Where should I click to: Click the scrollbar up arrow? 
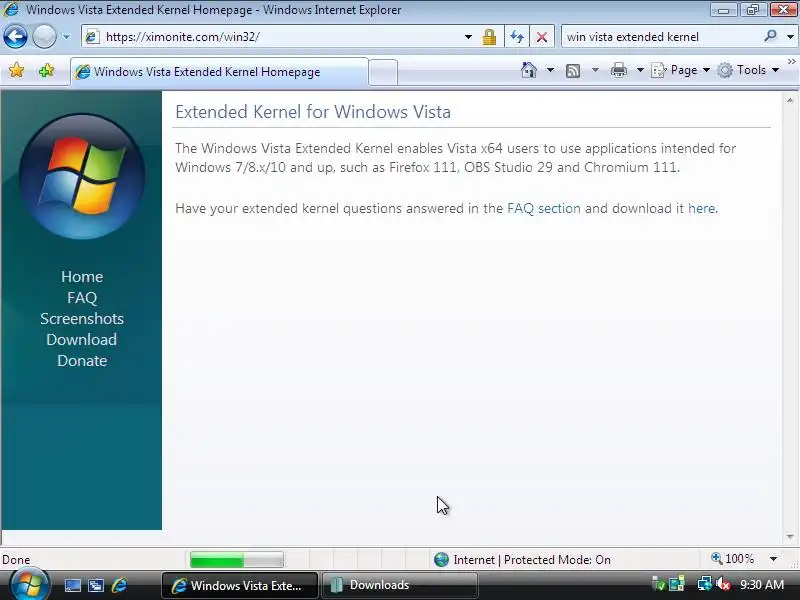pos(790,101)
